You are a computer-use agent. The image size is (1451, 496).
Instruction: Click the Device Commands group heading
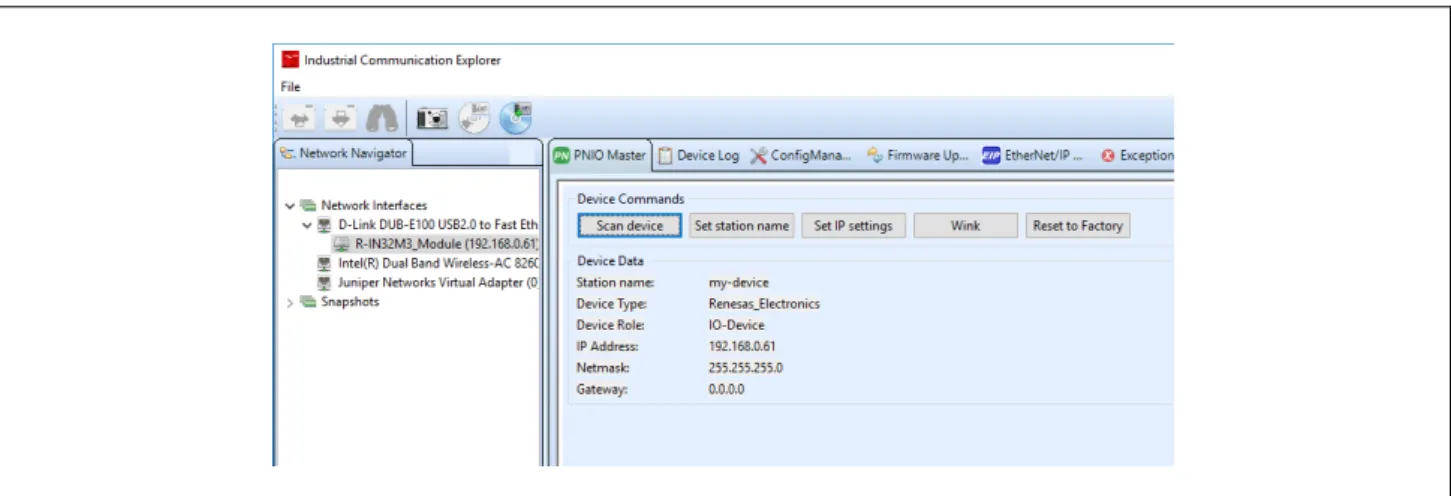(x=630, y=199)
